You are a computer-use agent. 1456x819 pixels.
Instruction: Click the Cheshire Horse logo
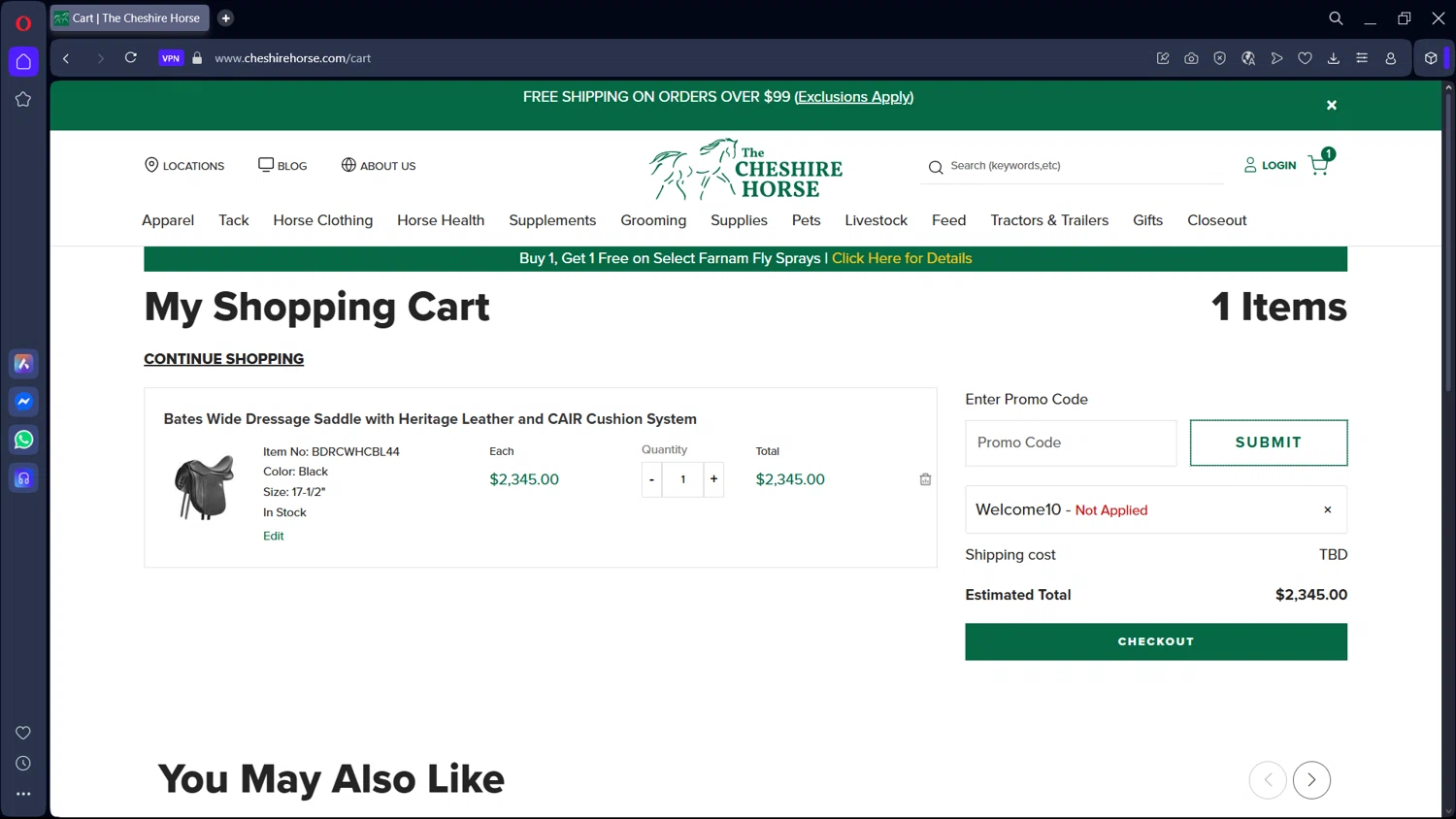[x=745, y=169]
